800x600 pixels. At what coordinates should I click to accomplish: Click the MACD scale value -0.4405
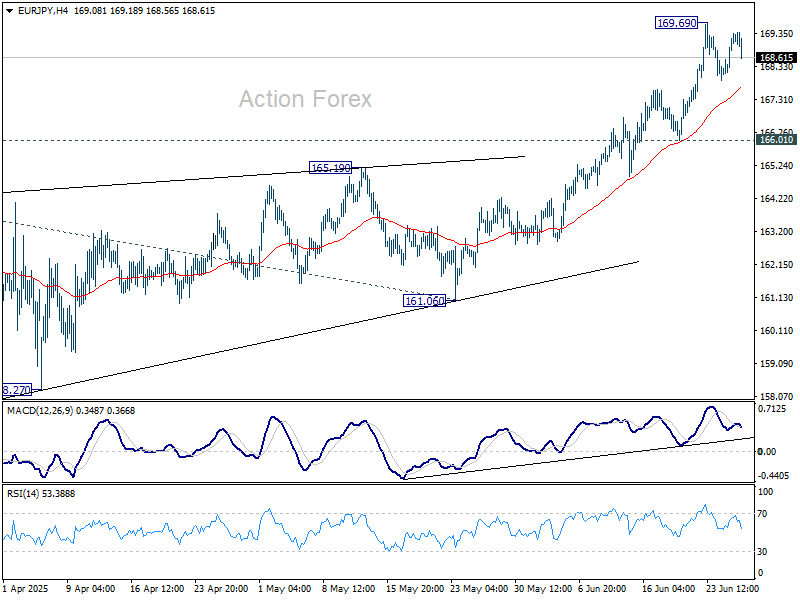click(773, 476)
